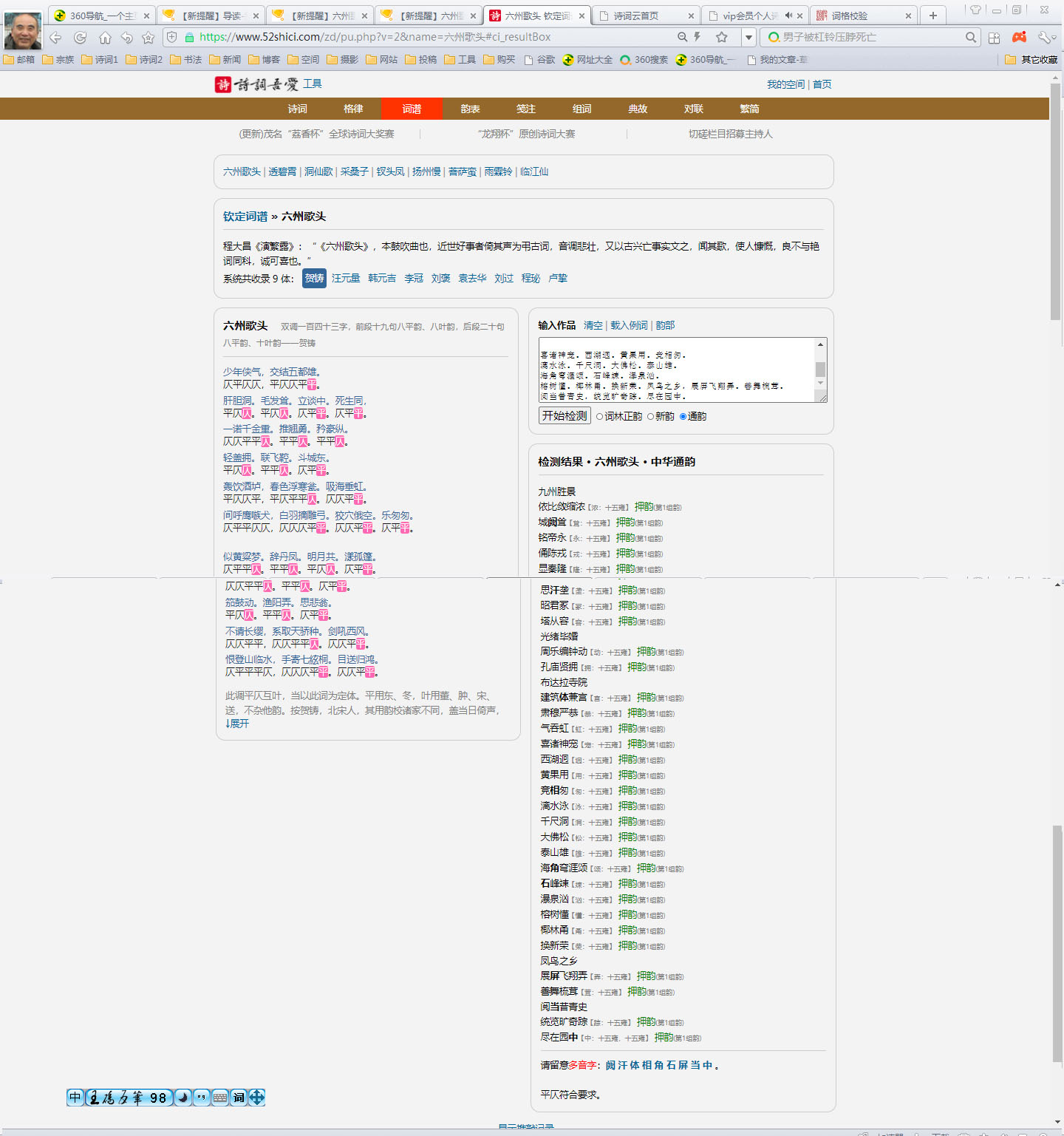Switch to the 360导航 tab
Image resolution: width=1064 pixels, height=1136 pixels.
pos(101,16)
